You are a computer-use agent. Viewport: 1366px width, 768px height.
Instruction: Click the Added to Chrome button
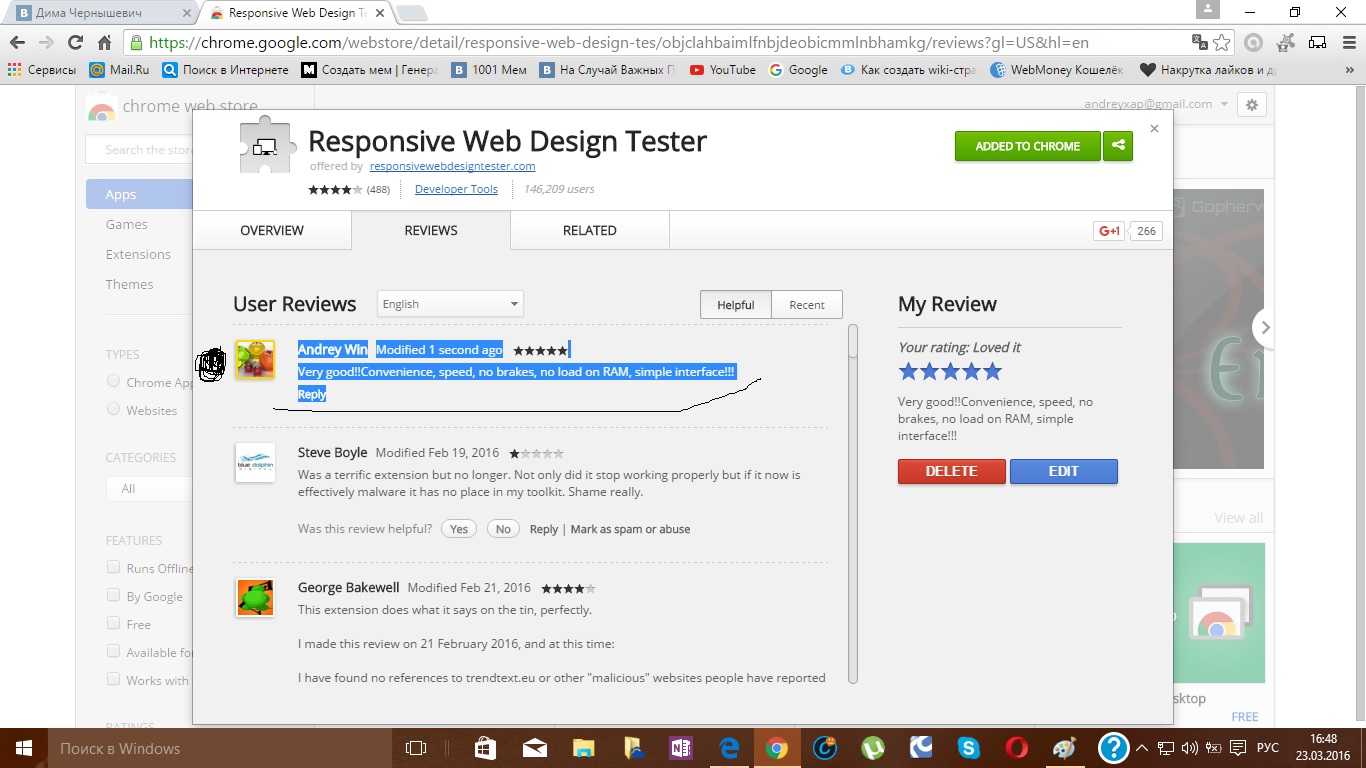pyautogui.click(x=1028, y=146)
